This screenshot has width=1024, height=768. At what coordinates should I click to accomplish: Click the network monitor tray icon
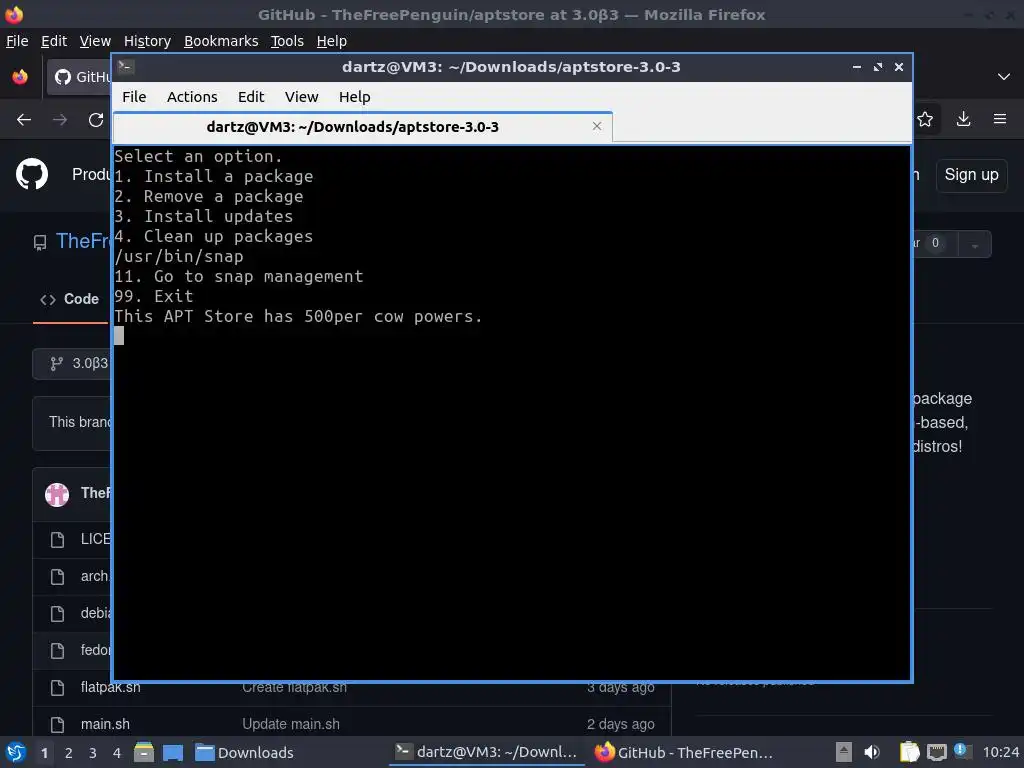click(x=936, y=752)
